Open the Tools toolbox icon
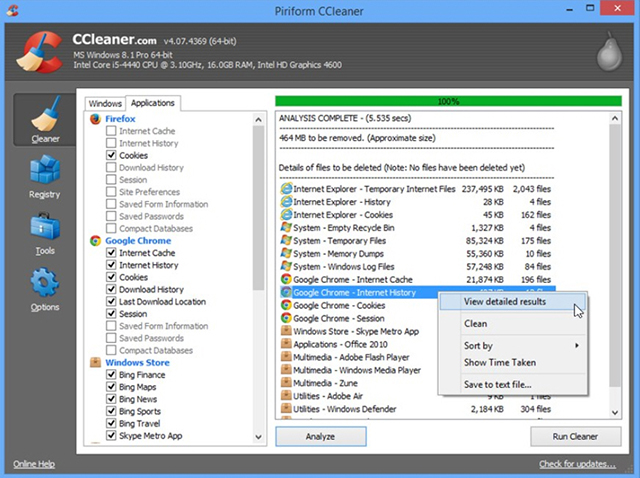This screenshot has height=478, width=640. pos(45,226)
